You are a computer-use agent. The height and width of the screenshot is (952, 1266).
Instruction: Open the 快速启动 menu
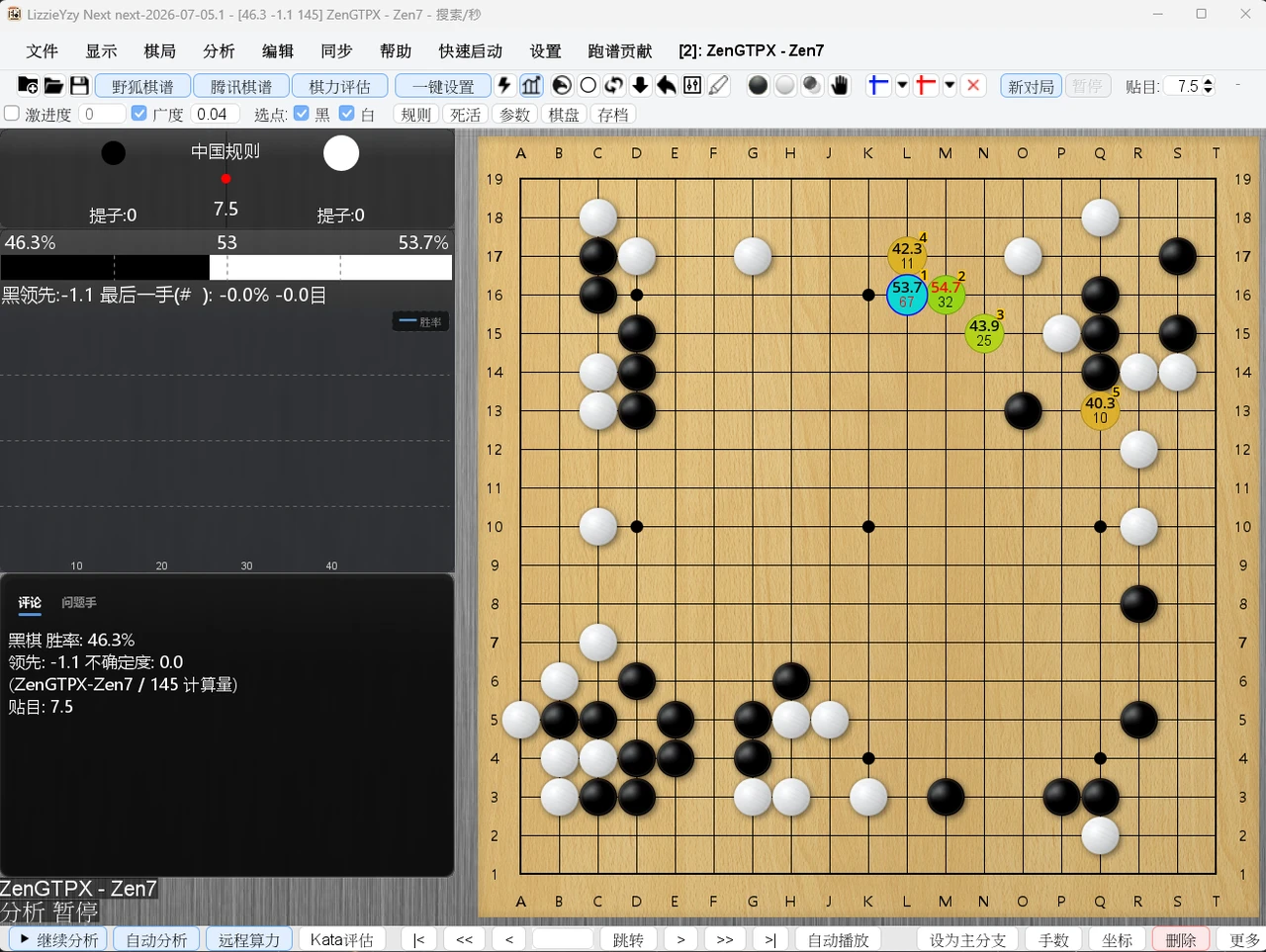click(x=471, y=50)
